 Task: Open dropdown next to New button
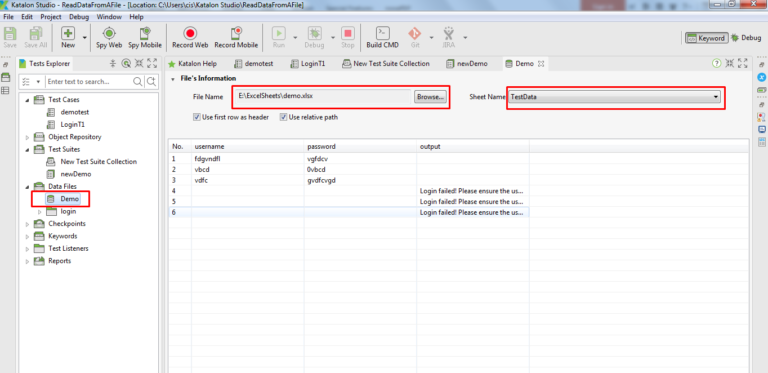pyautogui.click(x=84, y=37)
